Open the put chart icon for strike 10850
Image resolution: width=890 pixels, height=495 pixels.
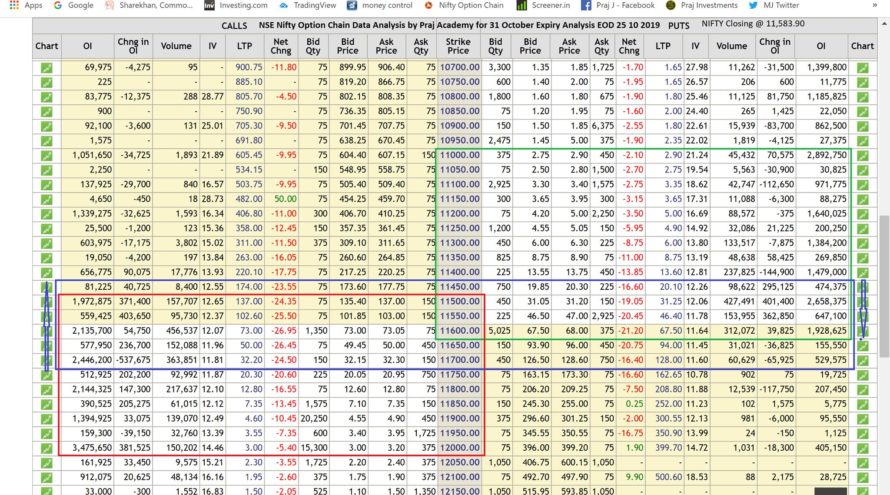863,111
